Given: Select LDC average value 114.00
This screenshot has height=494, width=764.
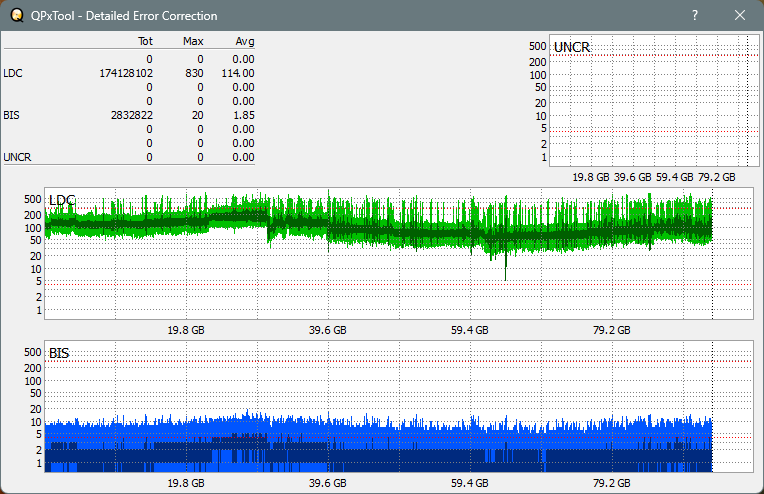Looking at the screenshot, I should [x=238, y=73].
